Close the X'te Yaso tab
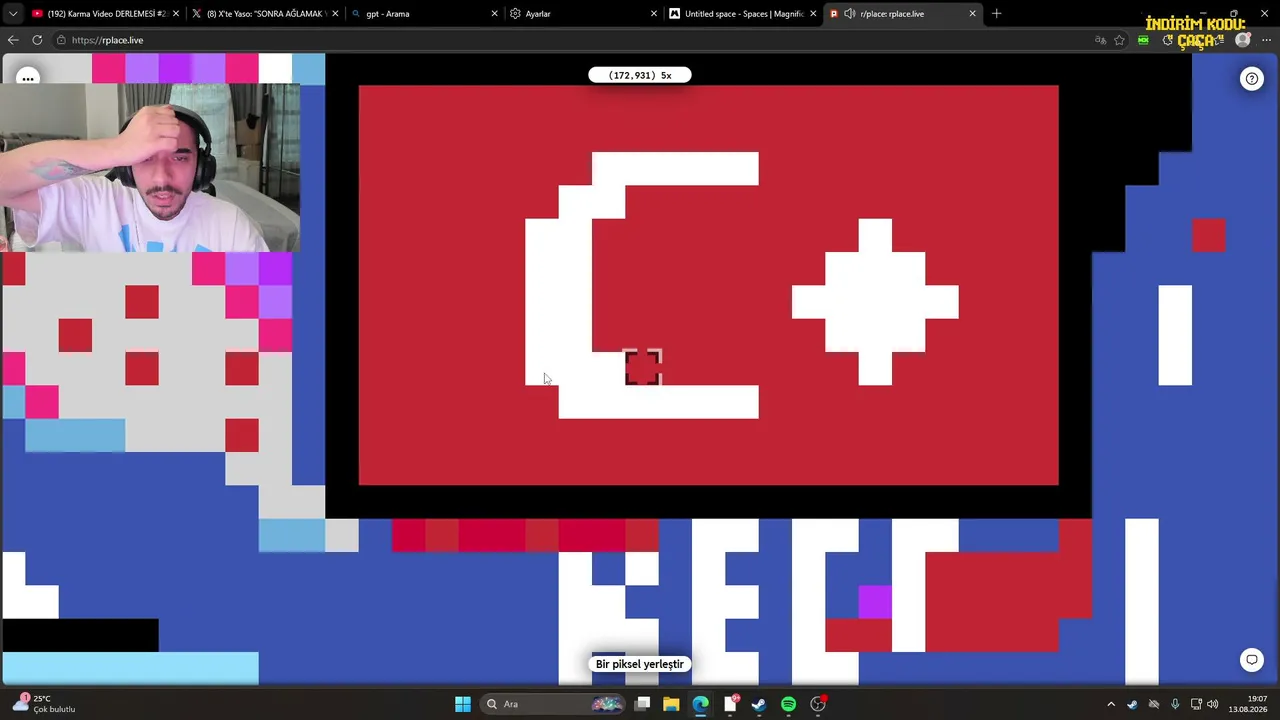Screen dimensions: 1280x720 point(335,14)
